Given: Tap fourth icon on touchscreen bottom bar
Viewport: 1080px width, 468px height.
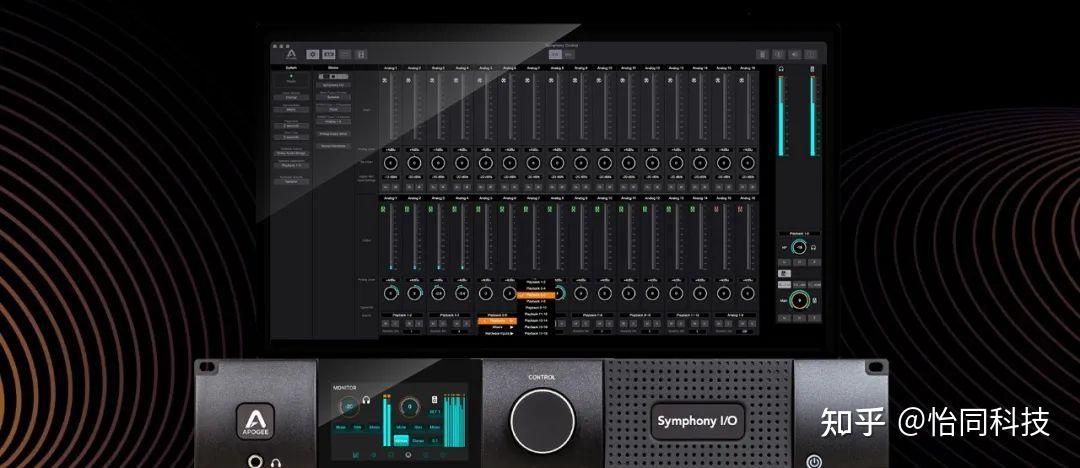Looking at the screenshot, I should [408, 454].
